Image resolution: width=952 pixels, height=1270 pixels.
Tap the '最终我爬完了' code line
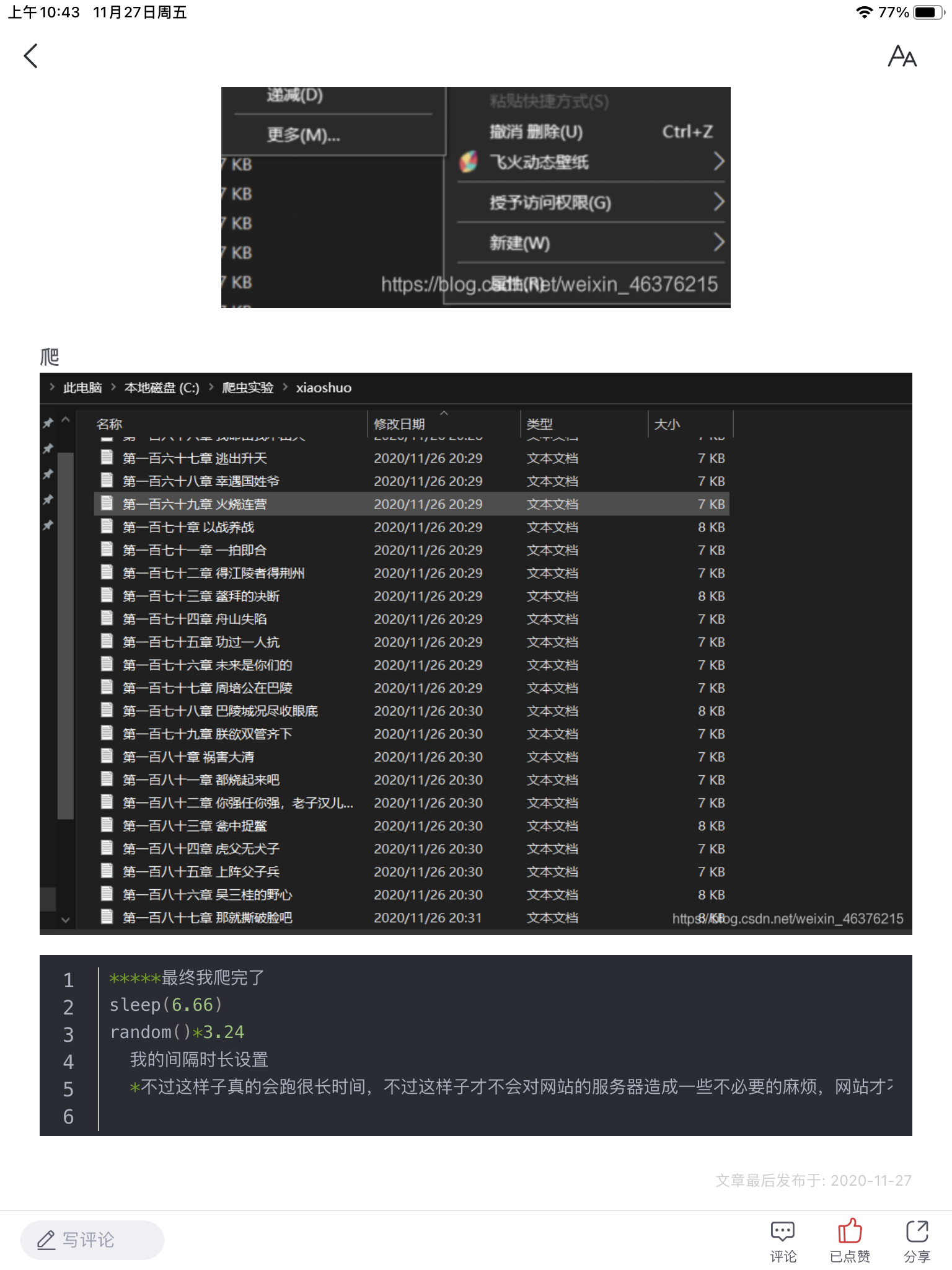point(187,977)
